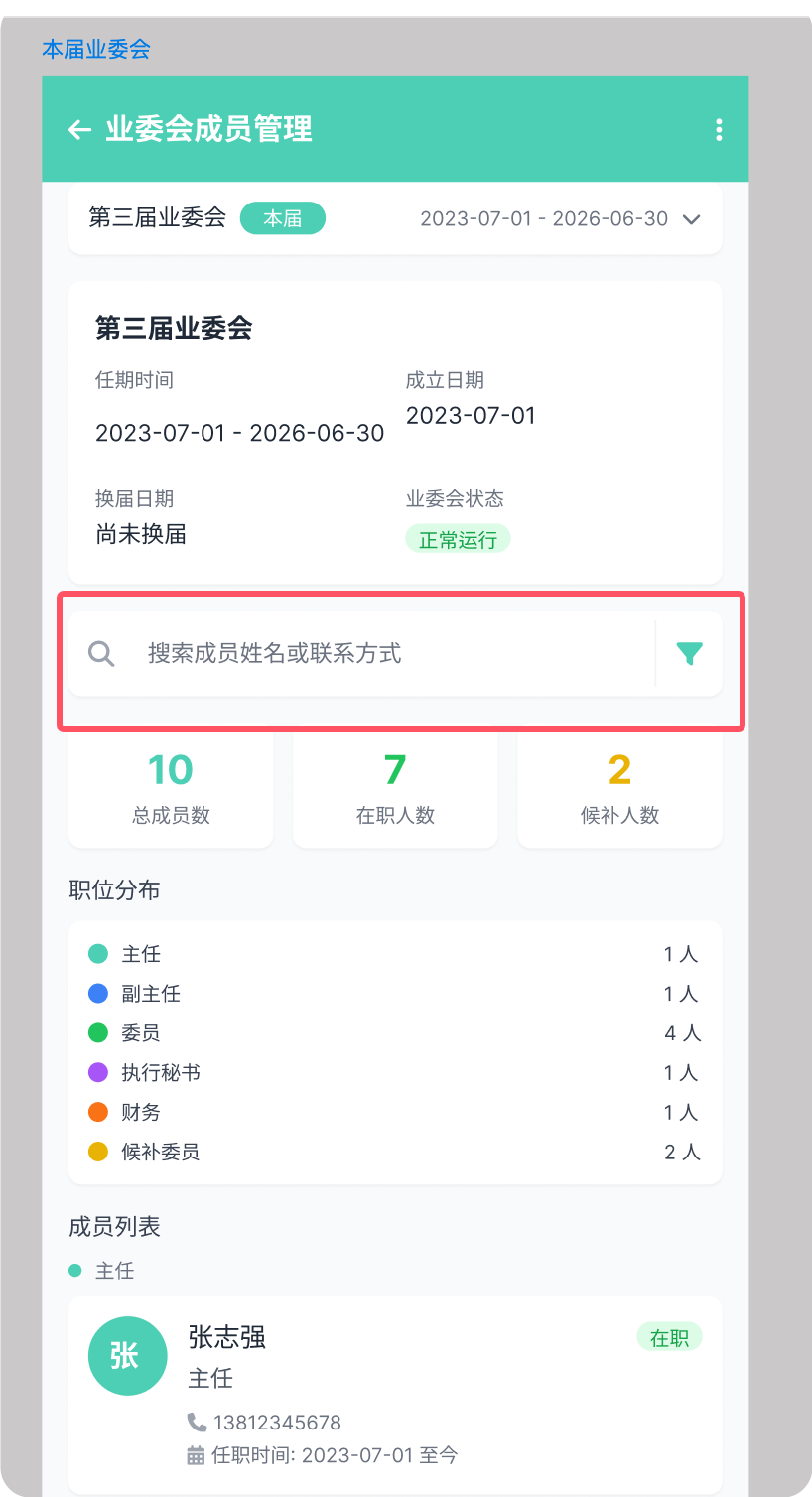
Task: Click the green filter funnel icon
Action: [689, 653]
